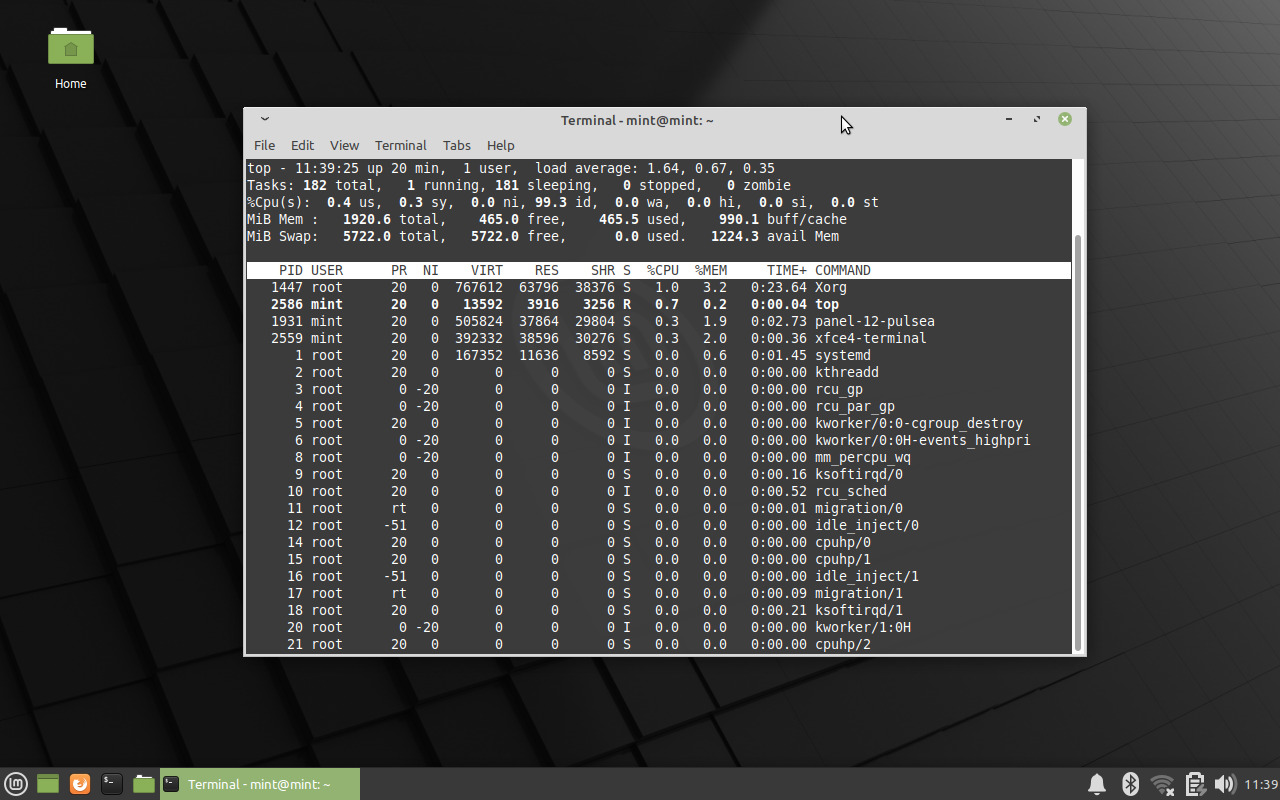Image resolution: width=1280 pixels, height=800 pixels.
Task: Open the terminal window menu chevron in titlebar
Action: [x=264, y=120]
